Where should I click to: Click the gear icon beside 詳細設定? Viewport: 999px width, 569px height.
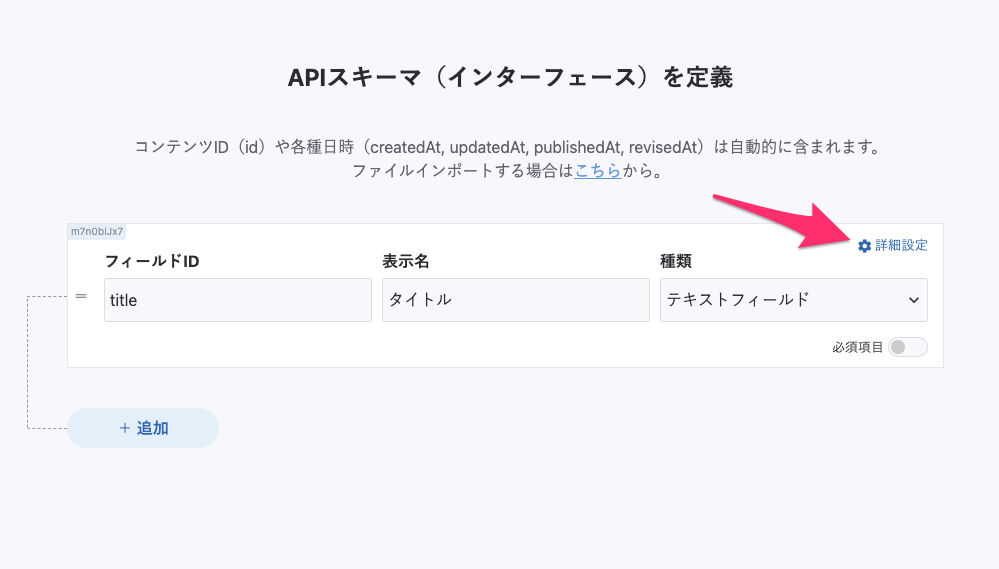865,246
